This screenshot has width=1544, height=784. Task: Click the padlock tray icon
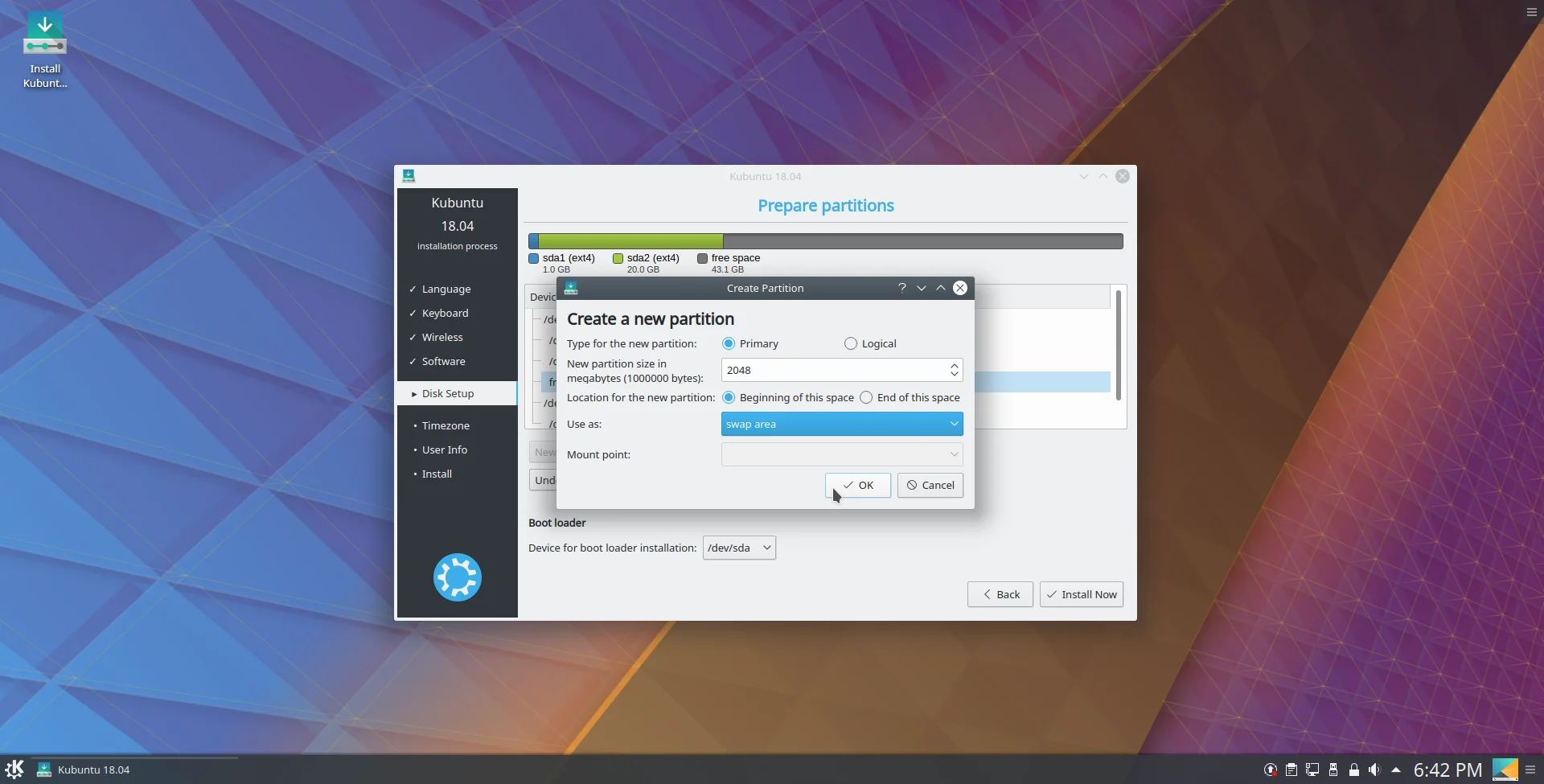pyautogui.click(x=1354, y=770)
